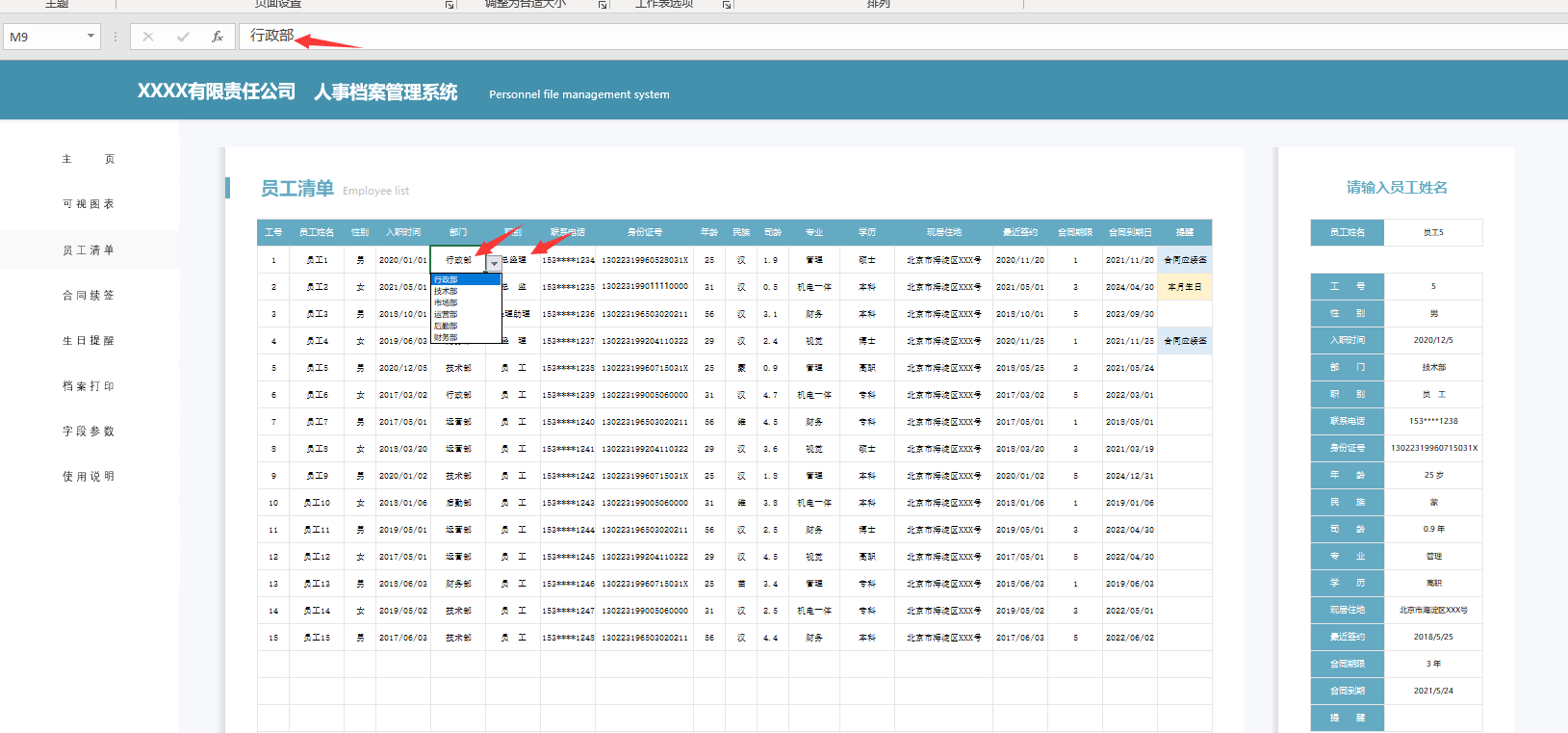Click the 身份证号 column header
The width and height of the screenshot is (1568, 733).
pos(645,232)
